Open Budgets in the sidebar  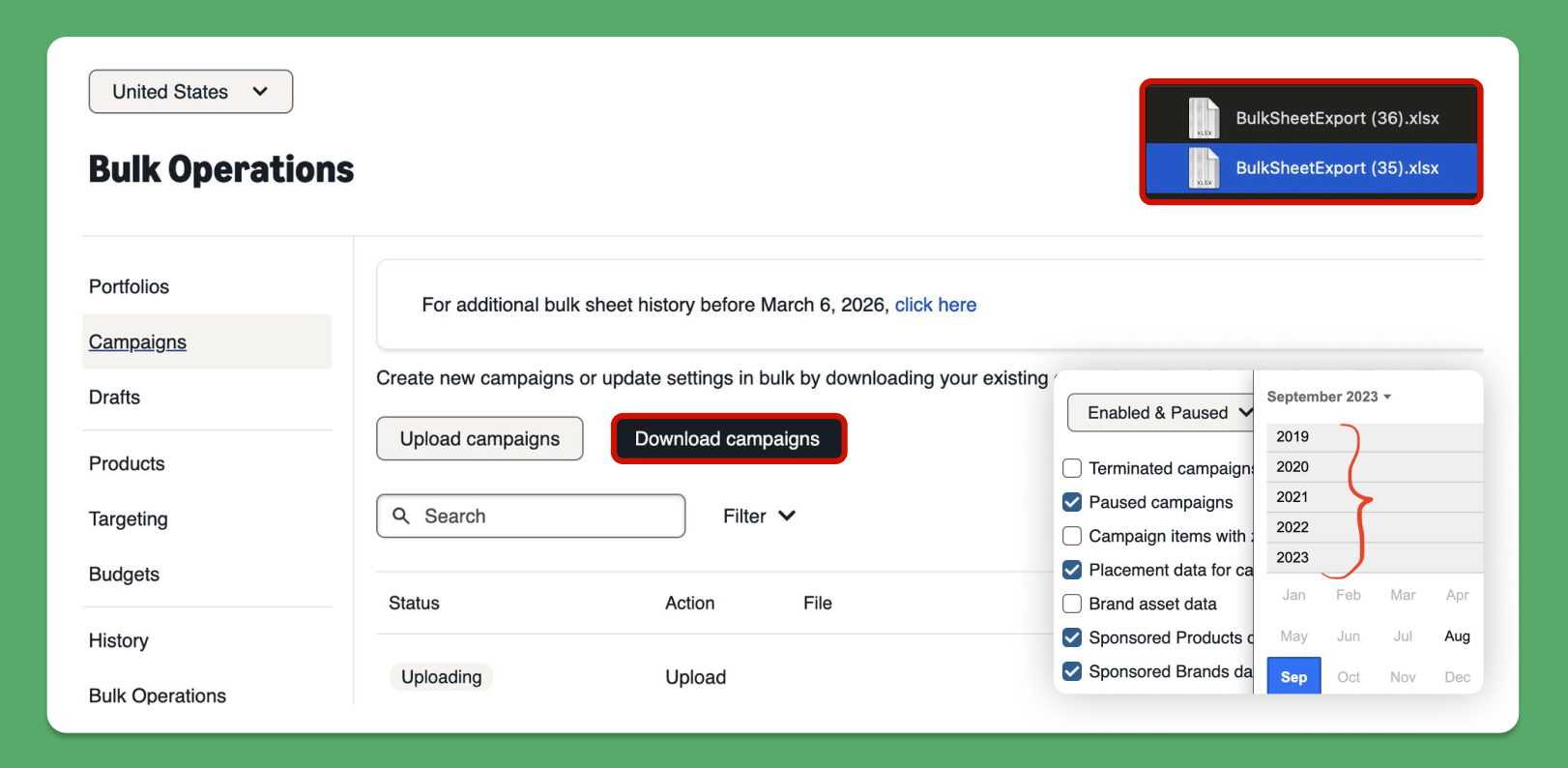coord(124,575)
